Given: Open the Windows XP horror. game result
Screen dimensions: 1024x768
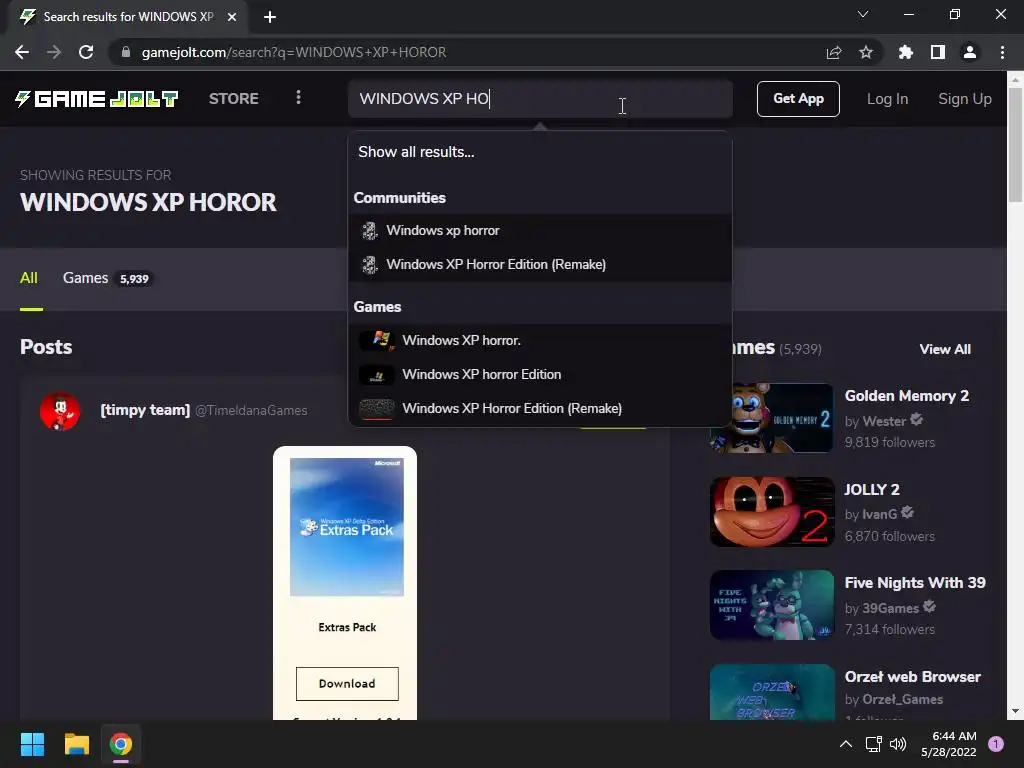Looking at the screenshot, I should tap(540, 340).
